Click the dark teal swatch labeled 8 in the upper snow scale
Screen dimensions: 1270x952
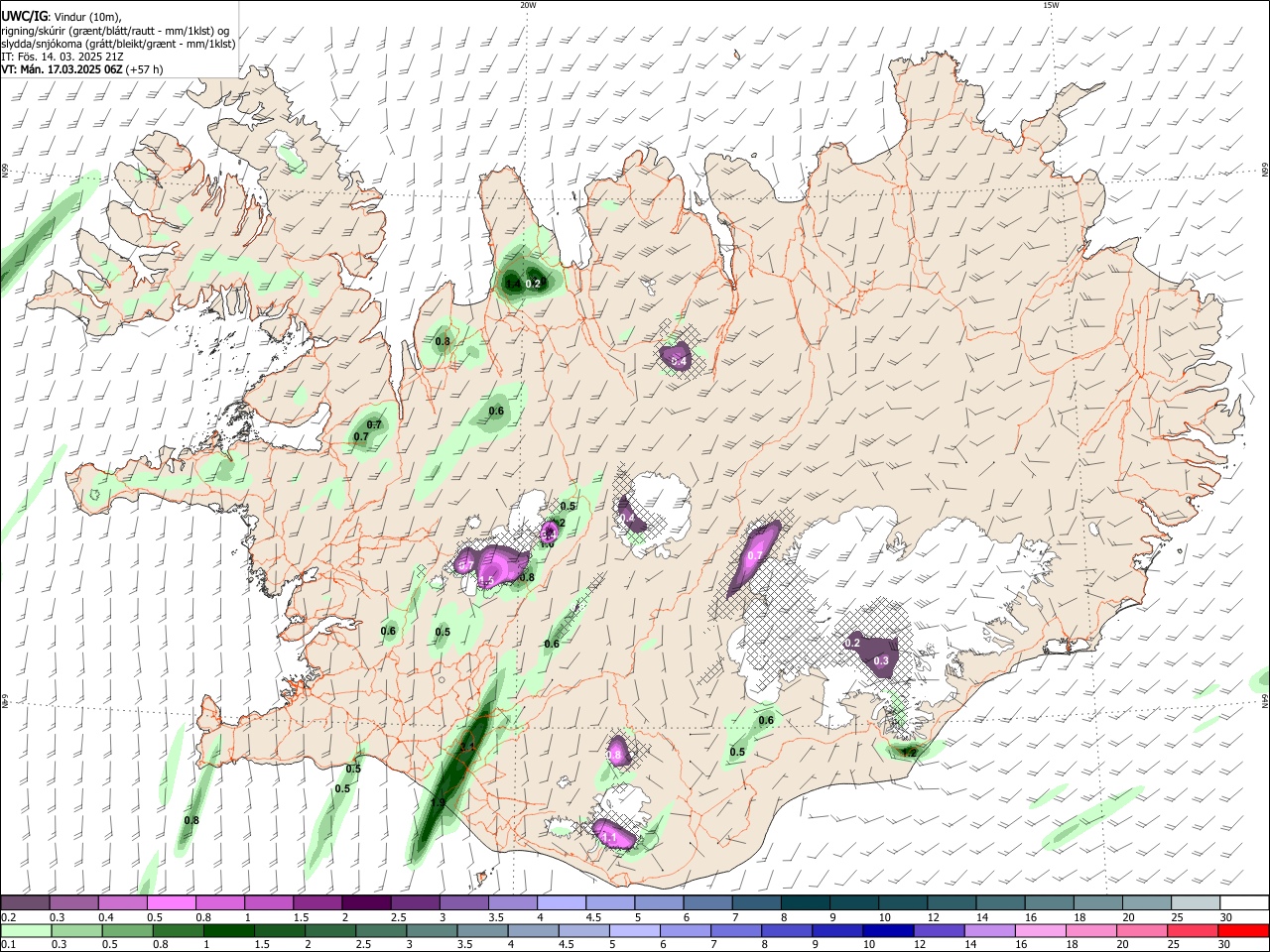point(805,902)
